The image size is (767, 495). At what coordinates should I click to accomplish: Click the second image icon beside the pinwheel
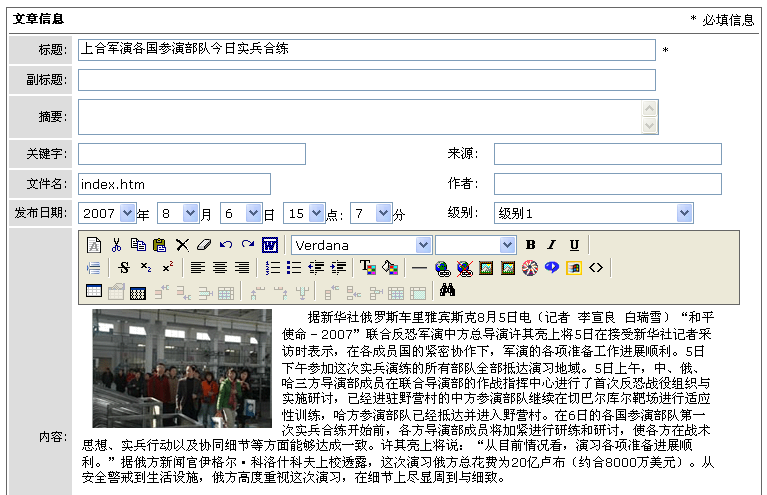point(508,268)
